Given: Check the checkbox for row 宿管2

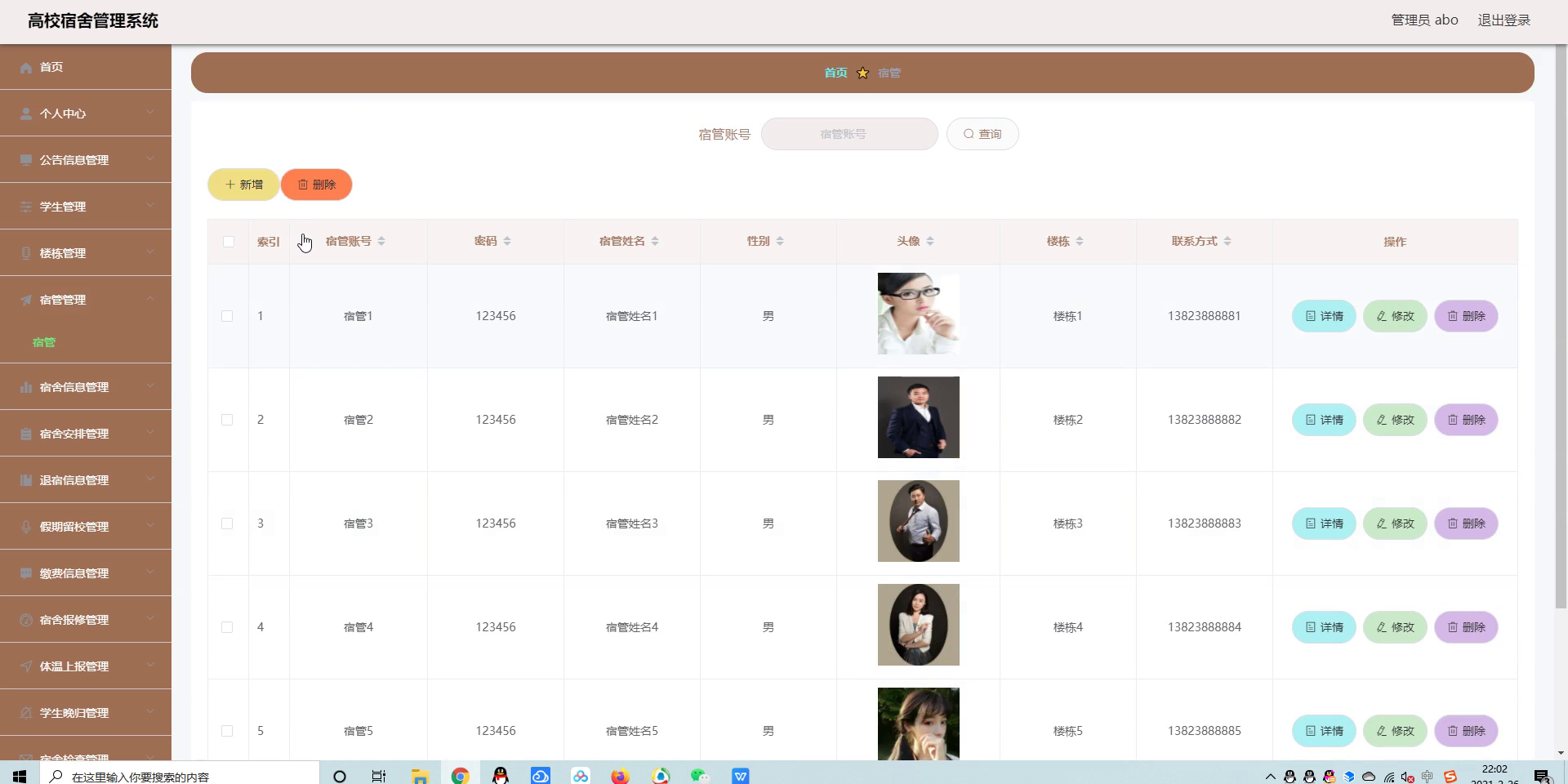Looking at the screenshot, I should pos(227,420).
